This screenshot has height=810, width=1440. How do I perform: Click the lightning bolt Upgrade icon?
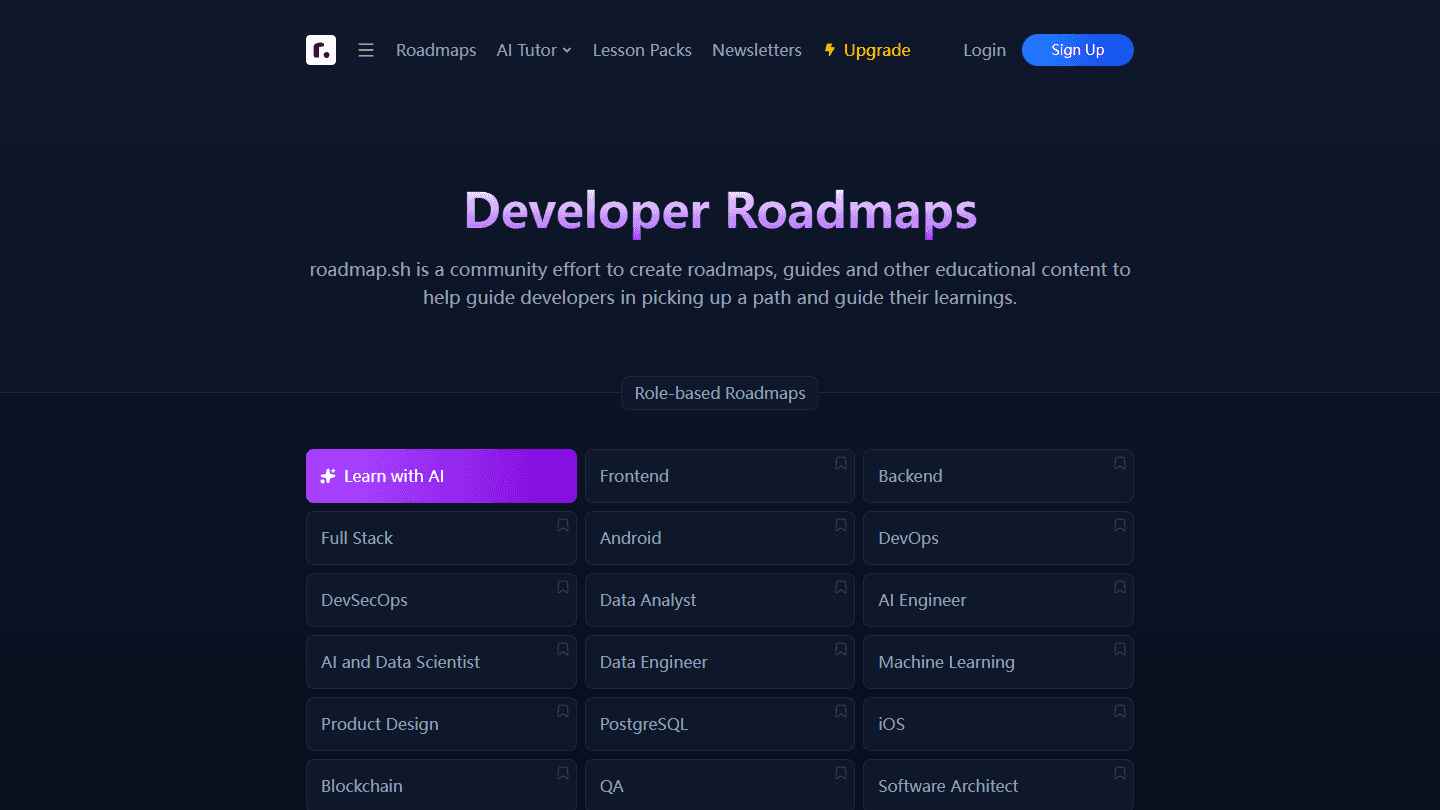[x=830, y=50]
